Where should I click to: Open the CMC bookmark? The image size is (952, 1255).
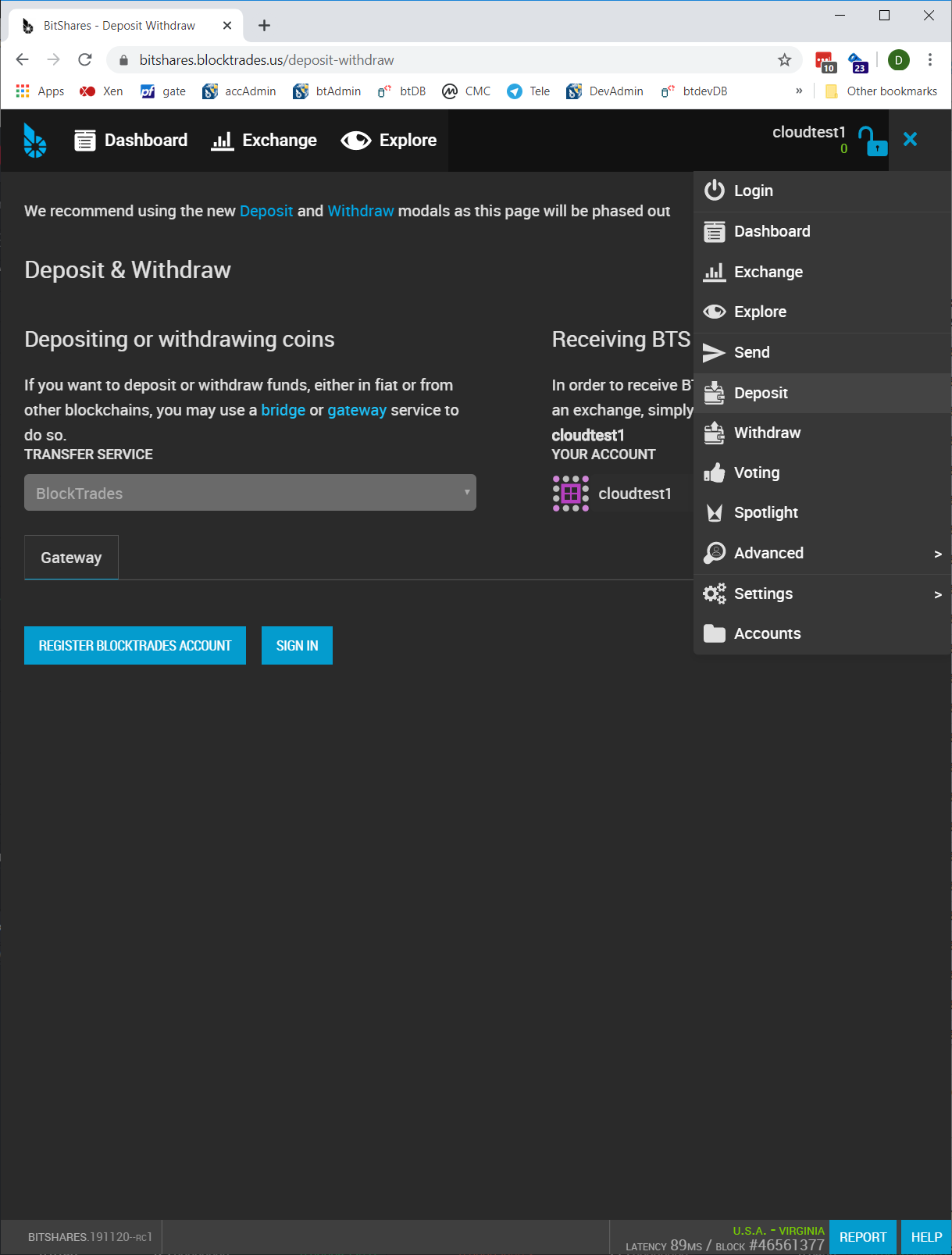(466, 91)
